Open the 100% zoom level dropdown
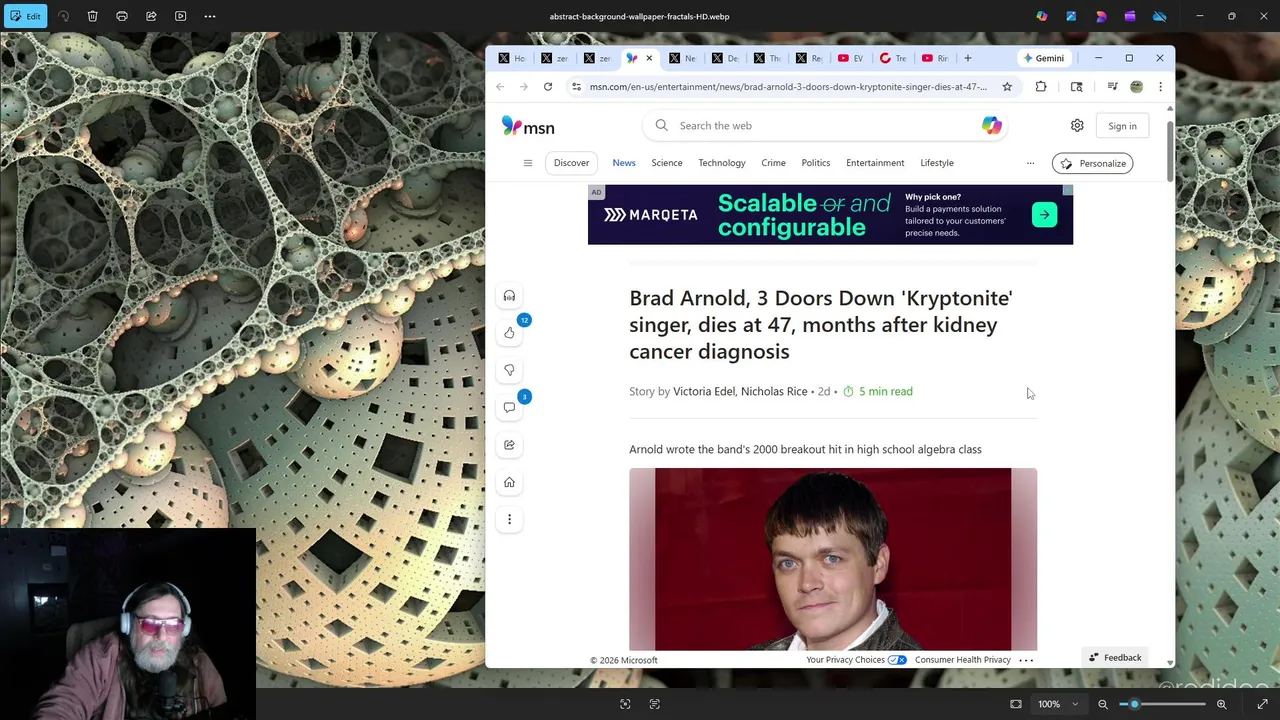 click(1058, 704)
